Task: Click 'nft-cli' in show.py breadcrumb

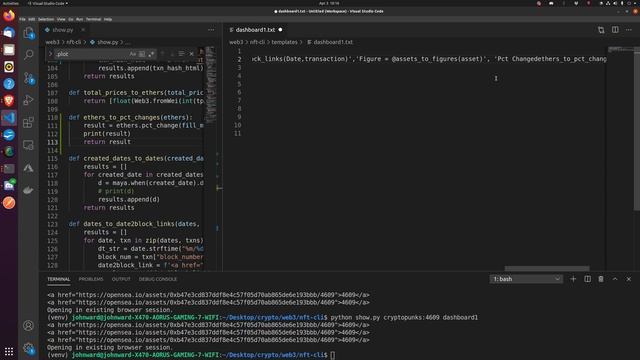Action: [73, 42]
